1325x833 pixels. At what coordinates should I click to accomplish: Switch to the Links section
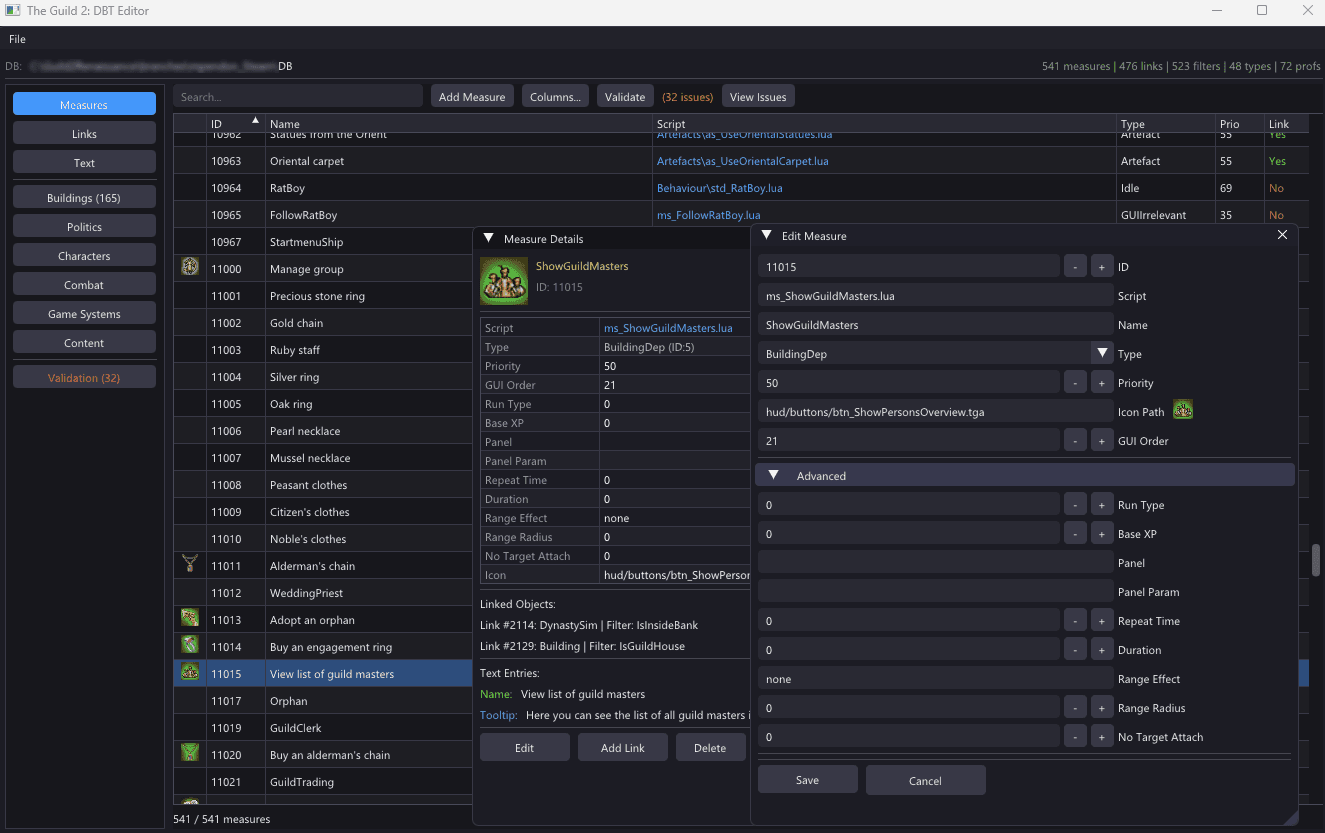pos(84,133)
